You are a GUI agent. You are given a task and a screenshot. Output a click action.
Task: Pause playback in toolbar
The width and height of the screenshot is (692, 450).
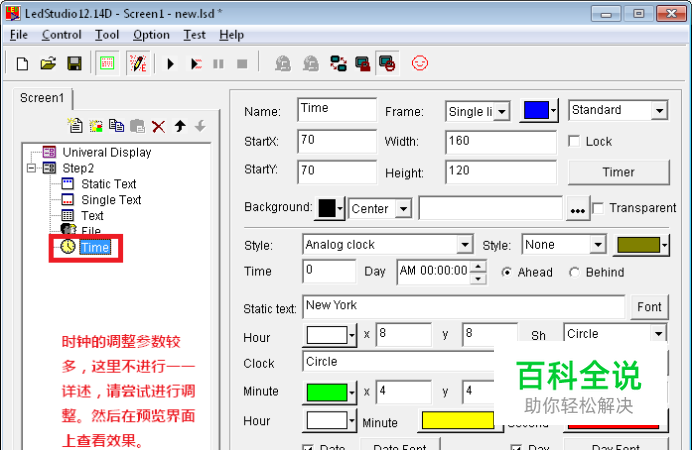point(218,64)
